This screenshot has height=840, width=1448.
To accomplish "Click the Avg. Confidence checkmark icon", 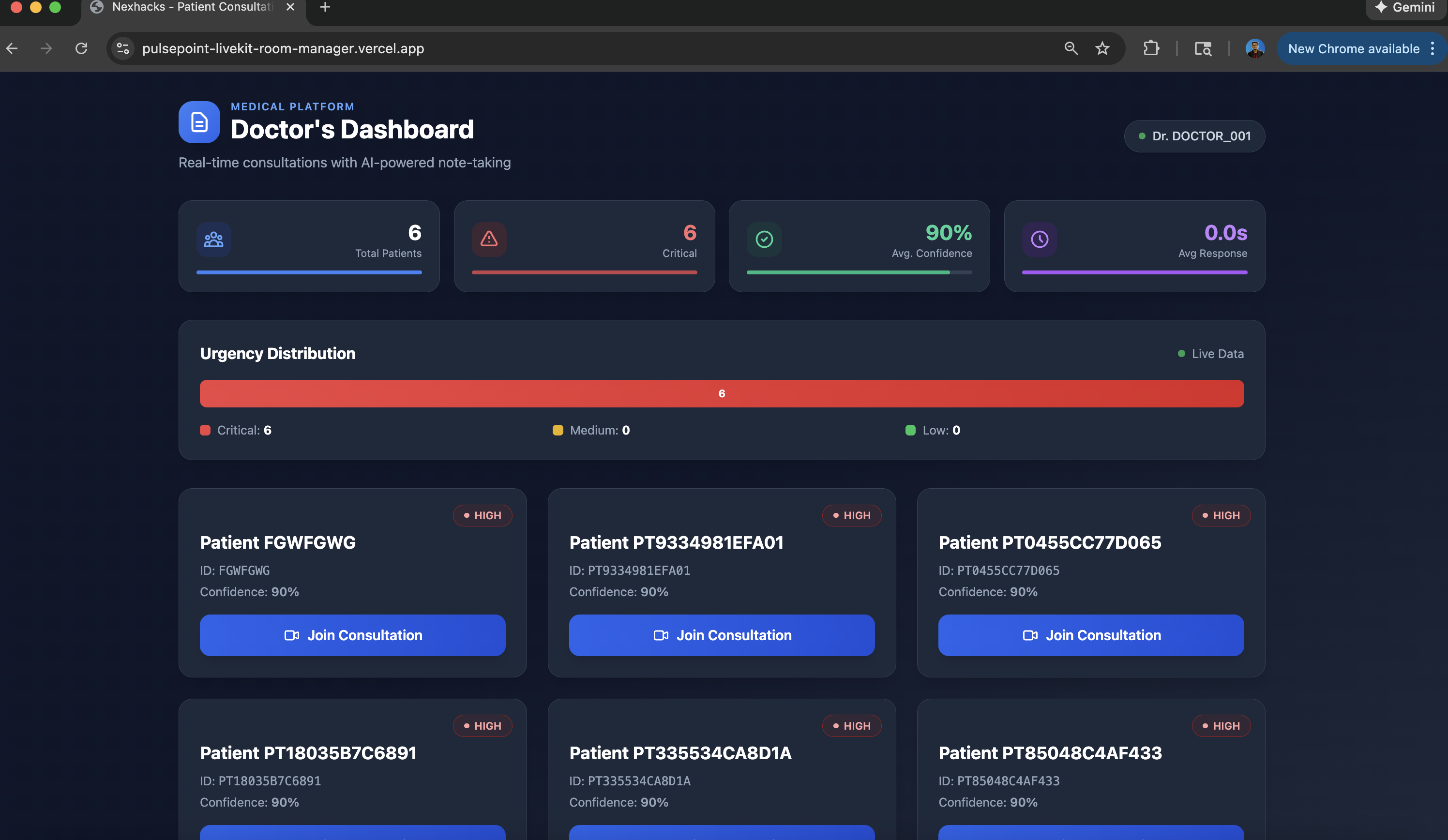I will [764, 239].
